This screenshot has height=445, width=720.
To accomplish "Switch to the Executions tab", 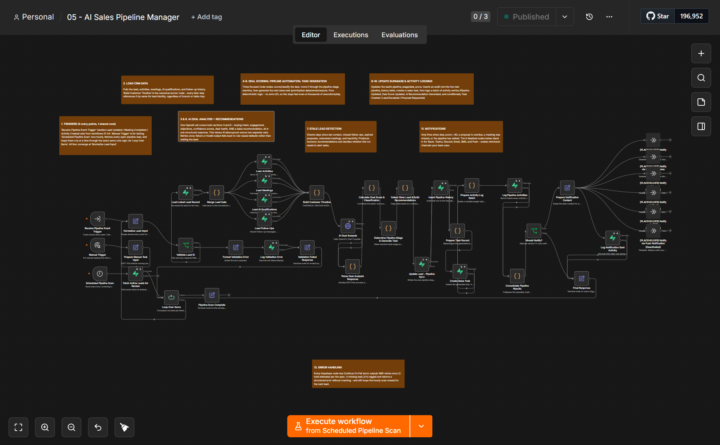I will point(350,35).
